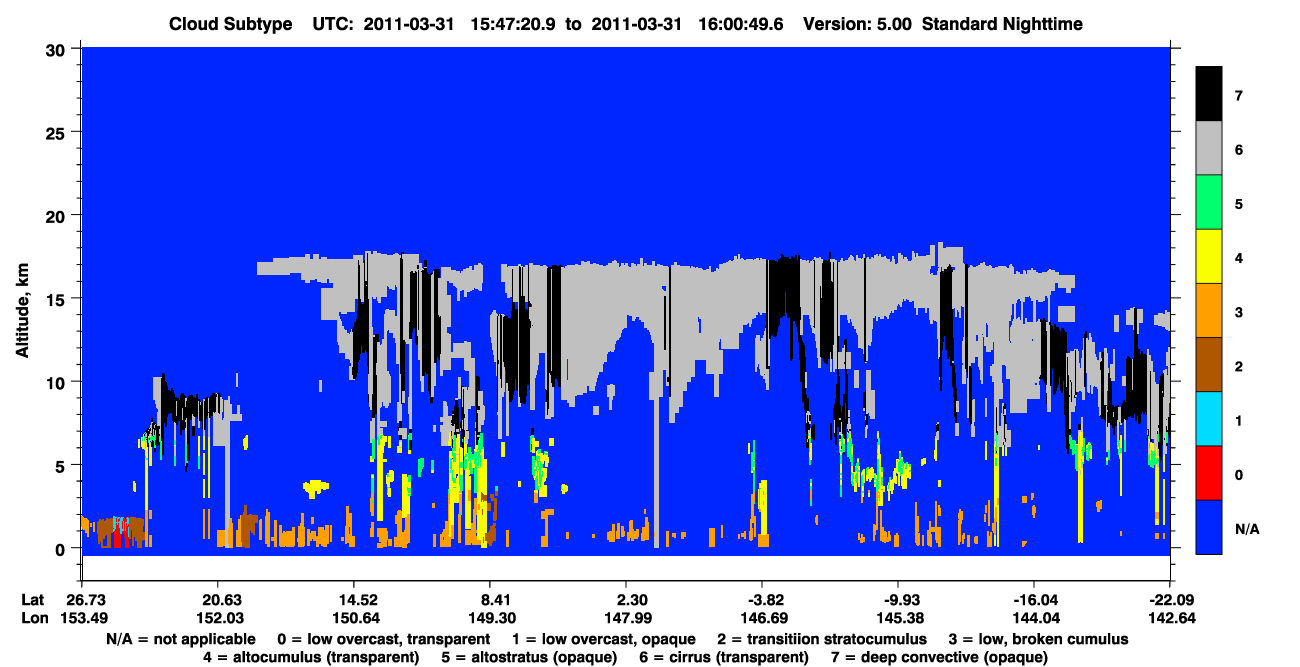Click the latitude value '14.52'

tap(353, 600)
